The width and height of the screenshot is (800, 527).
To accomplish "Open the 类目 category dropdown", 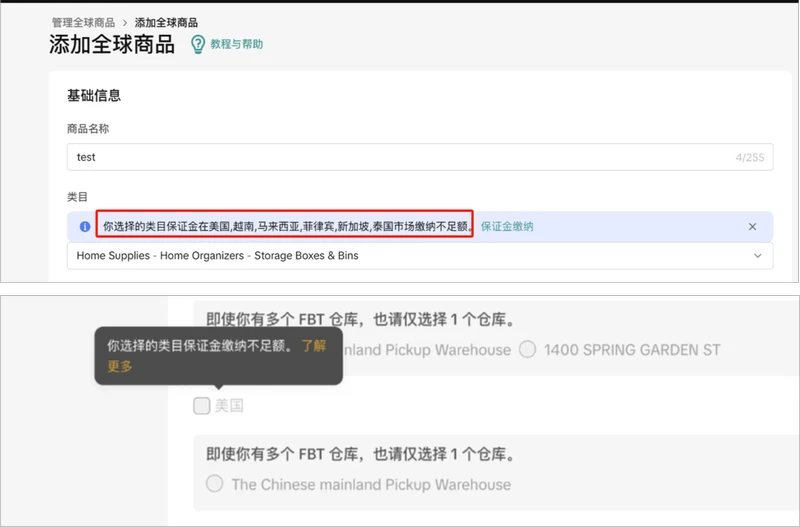I will coord(418,256).
